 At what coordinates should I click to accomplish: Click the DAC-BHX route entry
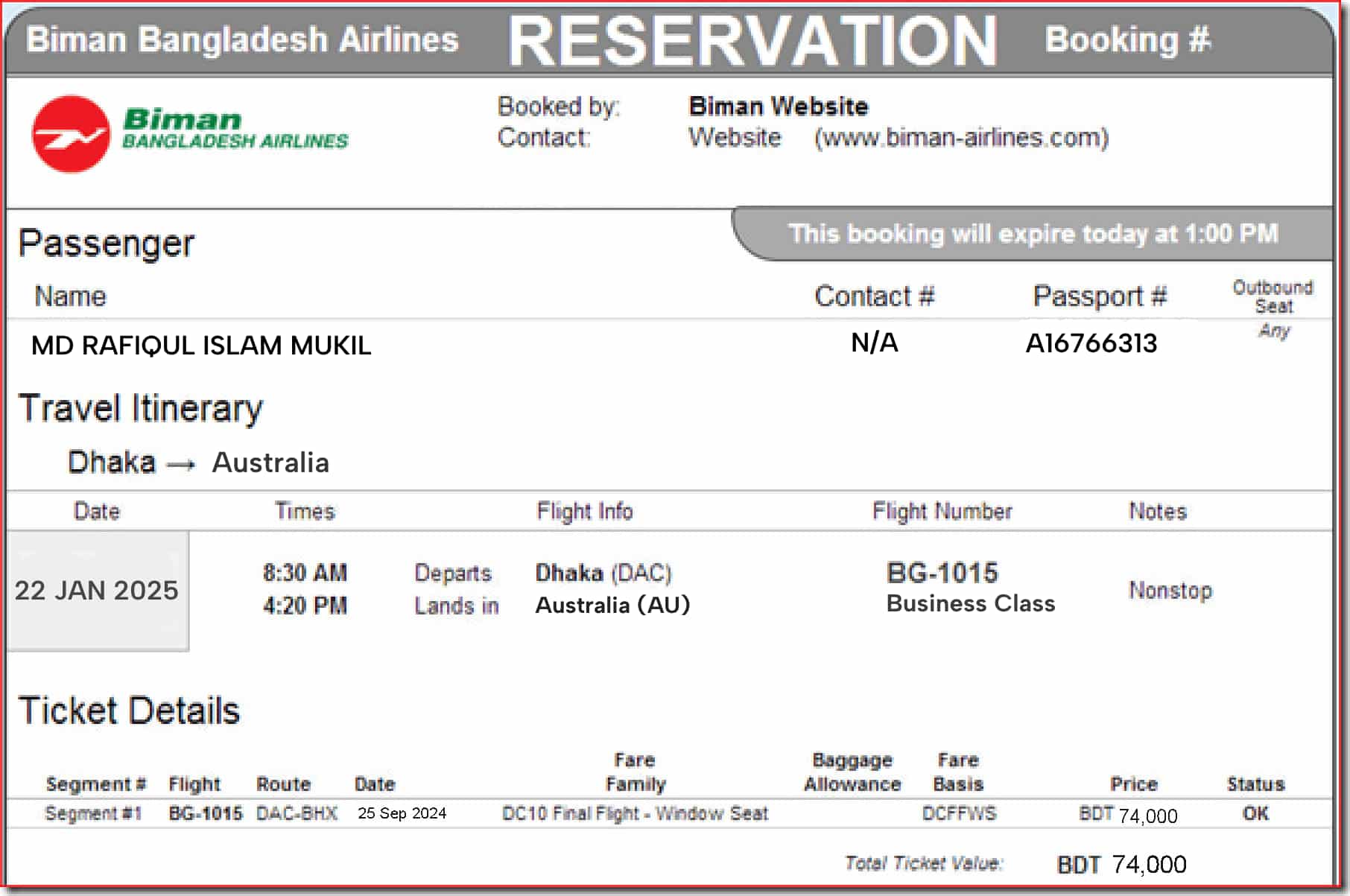click(297, 813)
